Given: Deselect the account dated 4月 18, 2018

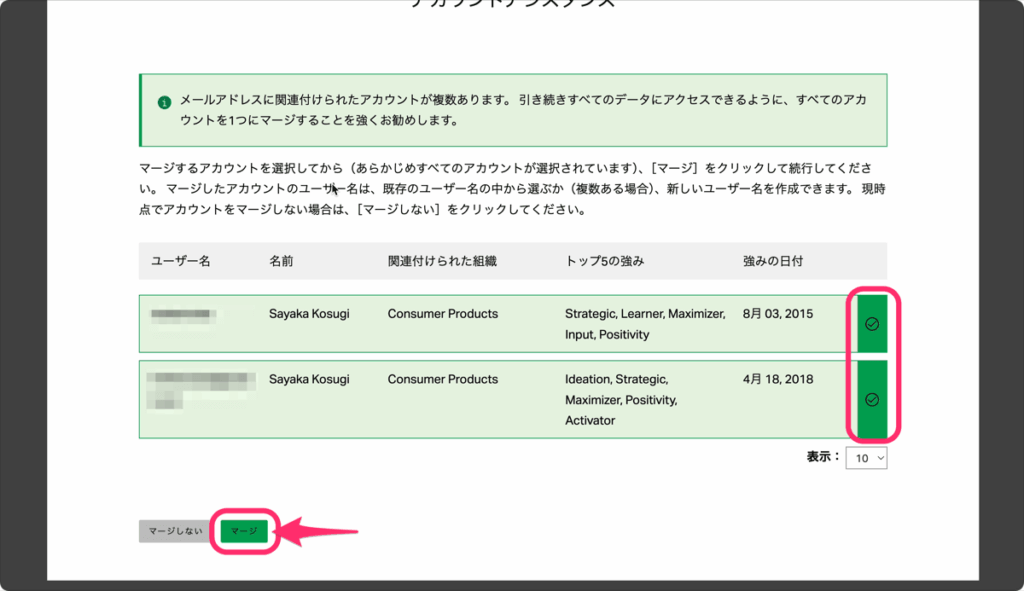Looking at the screenshot, I should click(872, 400).
